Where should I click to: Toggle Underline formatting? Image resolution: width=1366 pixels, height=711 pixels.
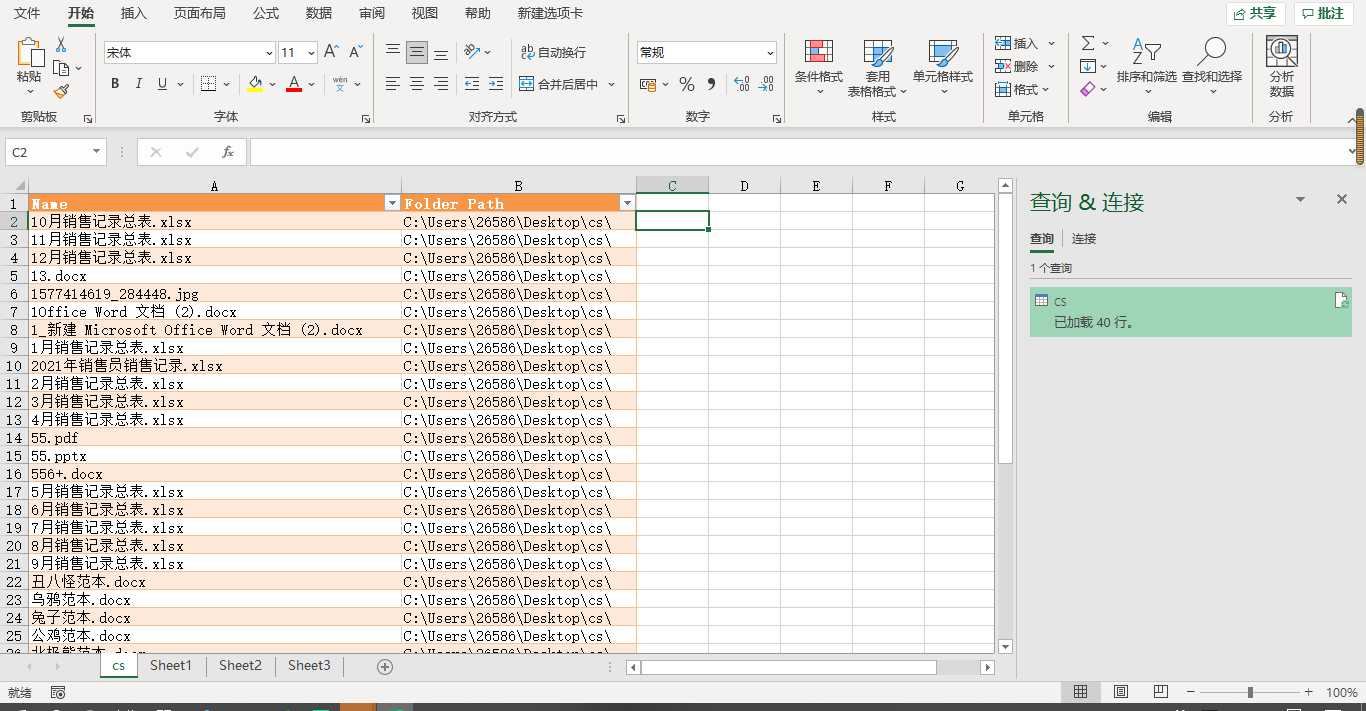tap(162, 84)
